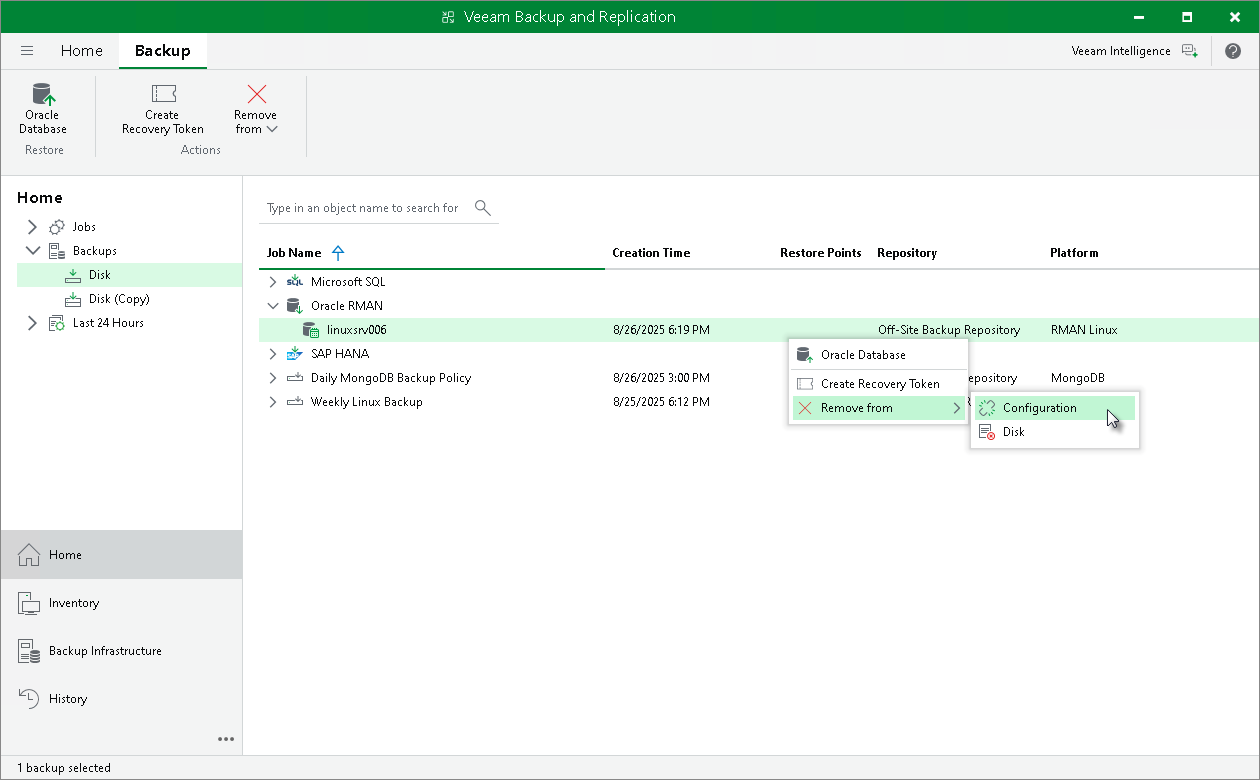Screen dimensions: 1260x780
Task: Expand the Jobs tree node
Action: pyautogui.click(x=32, y=227)
